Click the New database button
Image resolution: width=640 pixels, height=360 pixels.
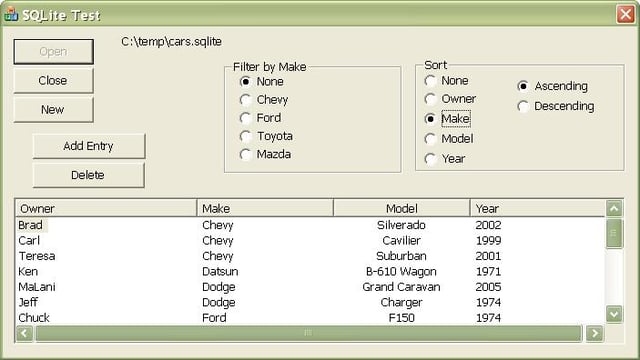coord(53,109)
